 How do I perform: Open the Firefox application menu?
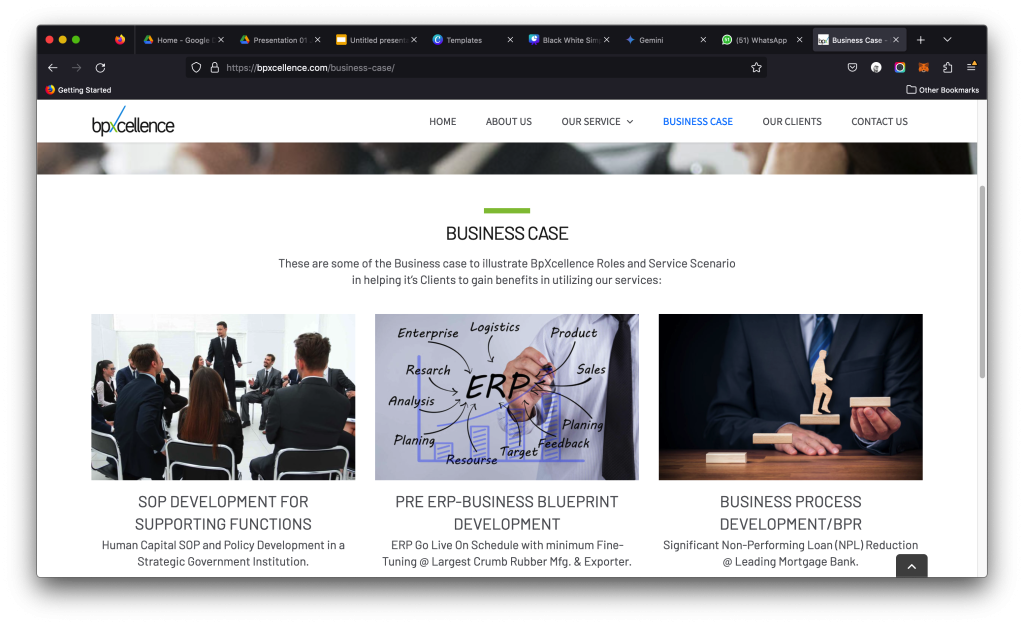coord(971,67)
